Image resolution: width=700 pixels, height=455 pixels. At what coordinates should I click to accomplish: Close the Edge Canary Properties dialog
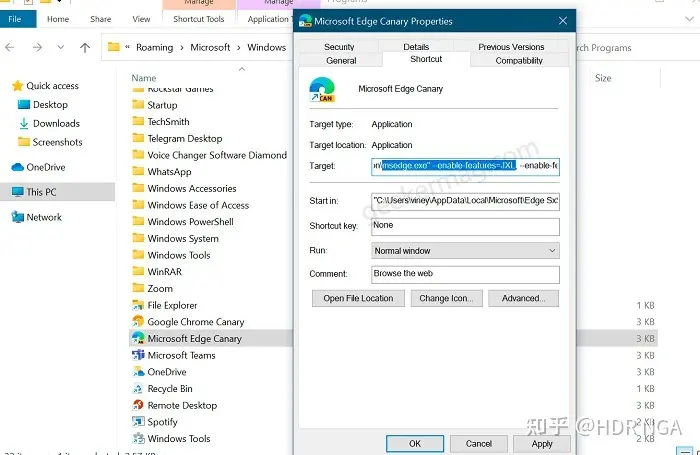563,21
